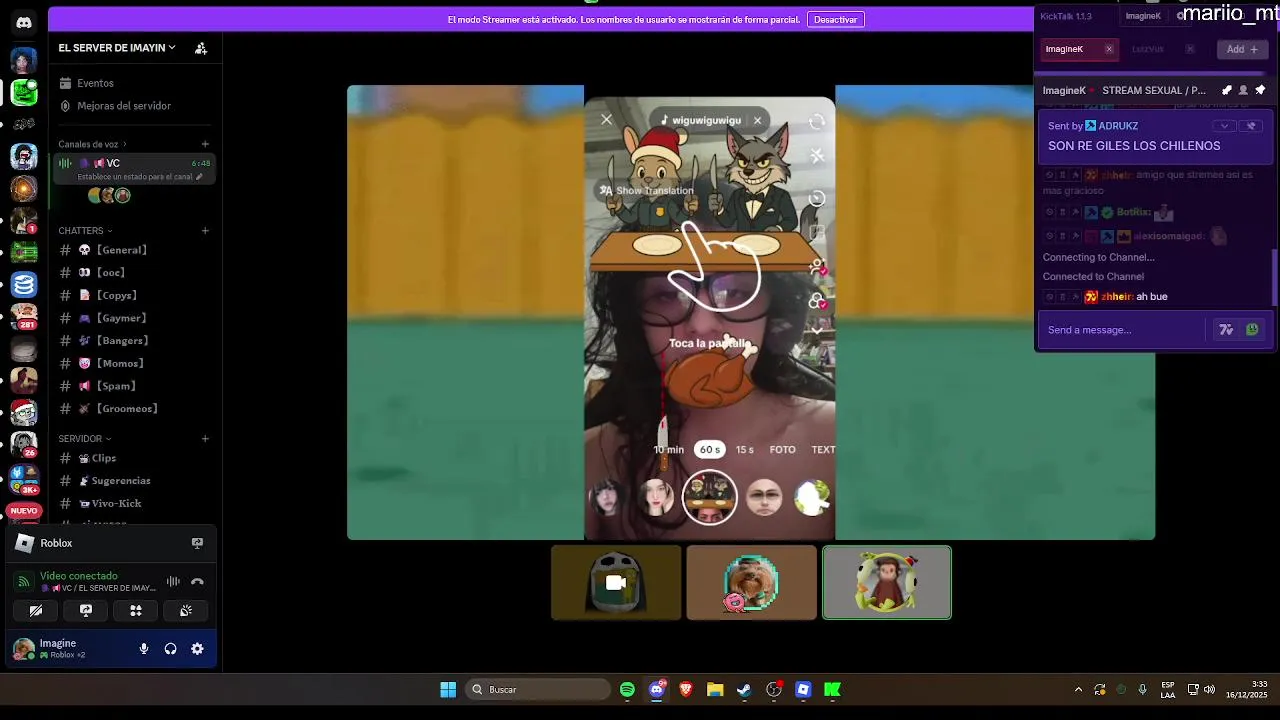Disconnect from voice call
1280x720 pixels.
(197, 581)
